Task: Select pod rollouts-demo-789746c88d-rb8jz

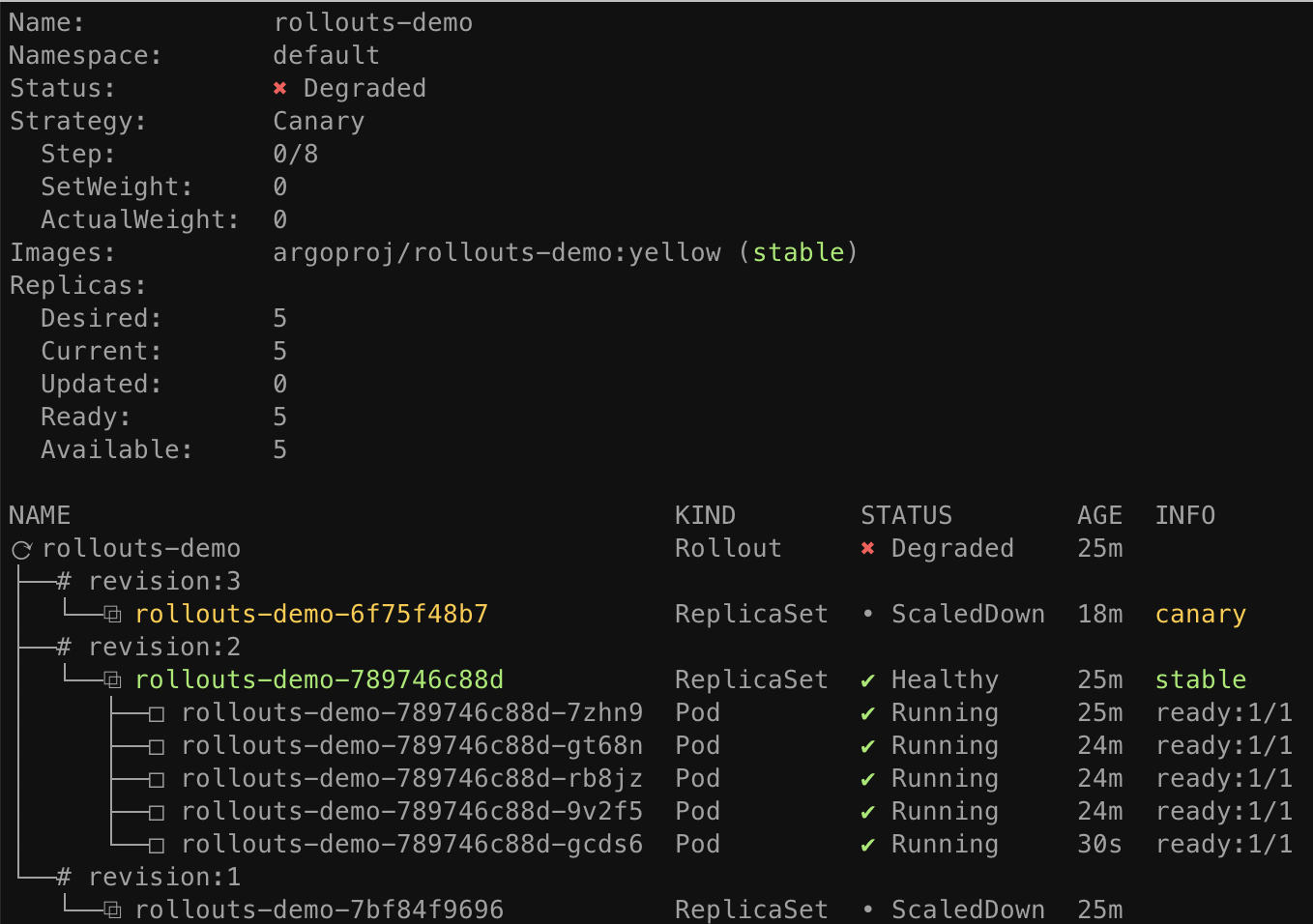Action: [x=412, y=778]
